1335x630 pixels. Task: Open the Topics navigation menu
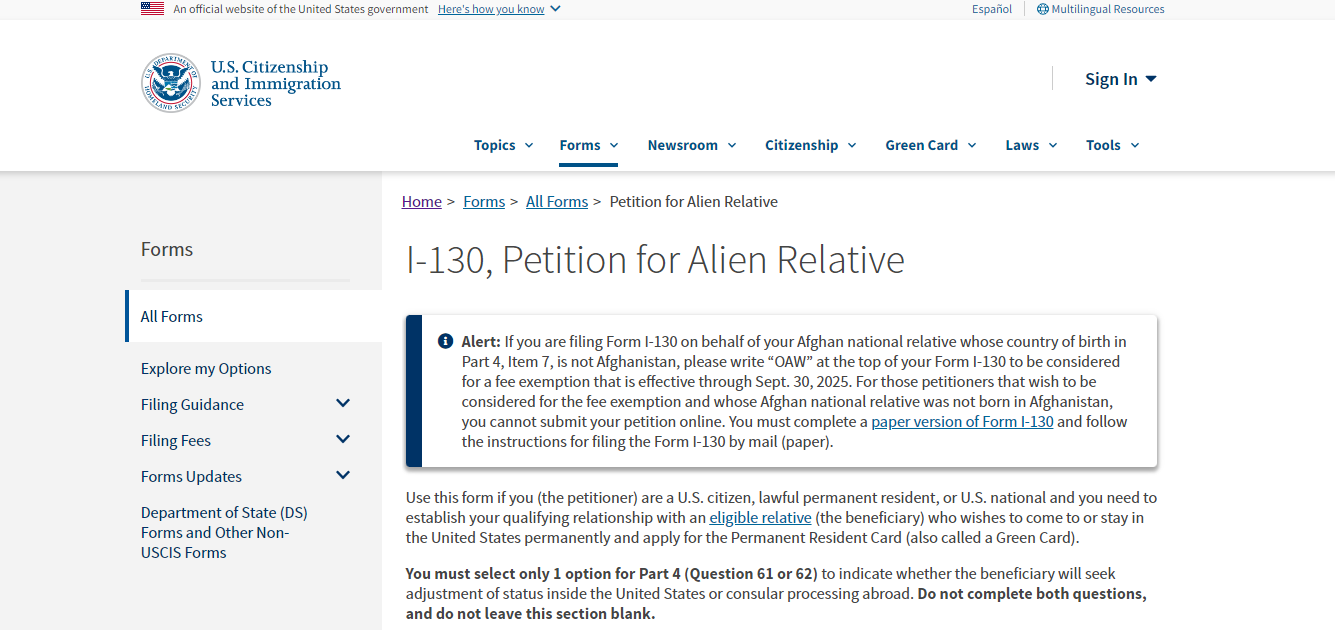click(x=503, y=145)
